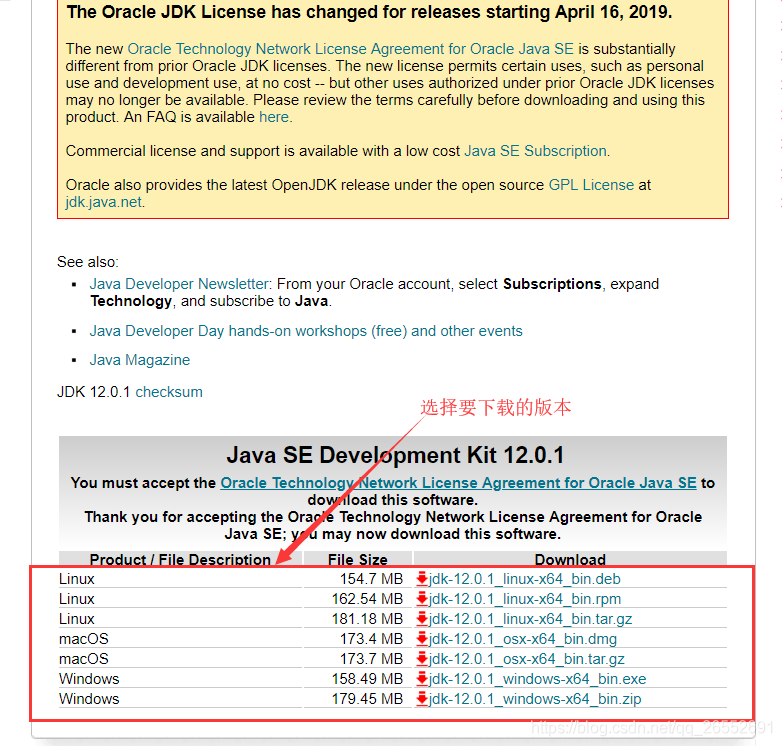782x746 pixels.
Task: Click download arrow icon for osx-x64_bin.tar.gz
Action: coord(422,658)
